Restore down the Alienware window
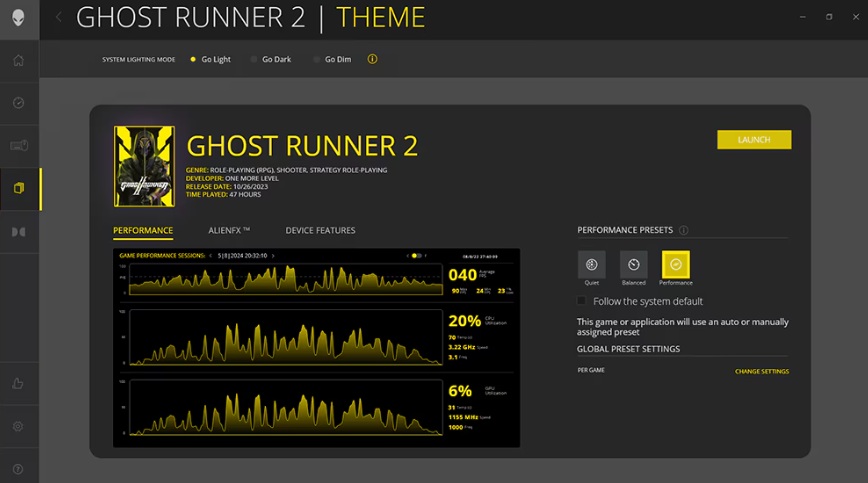868x483 pixels. (829, 17)
